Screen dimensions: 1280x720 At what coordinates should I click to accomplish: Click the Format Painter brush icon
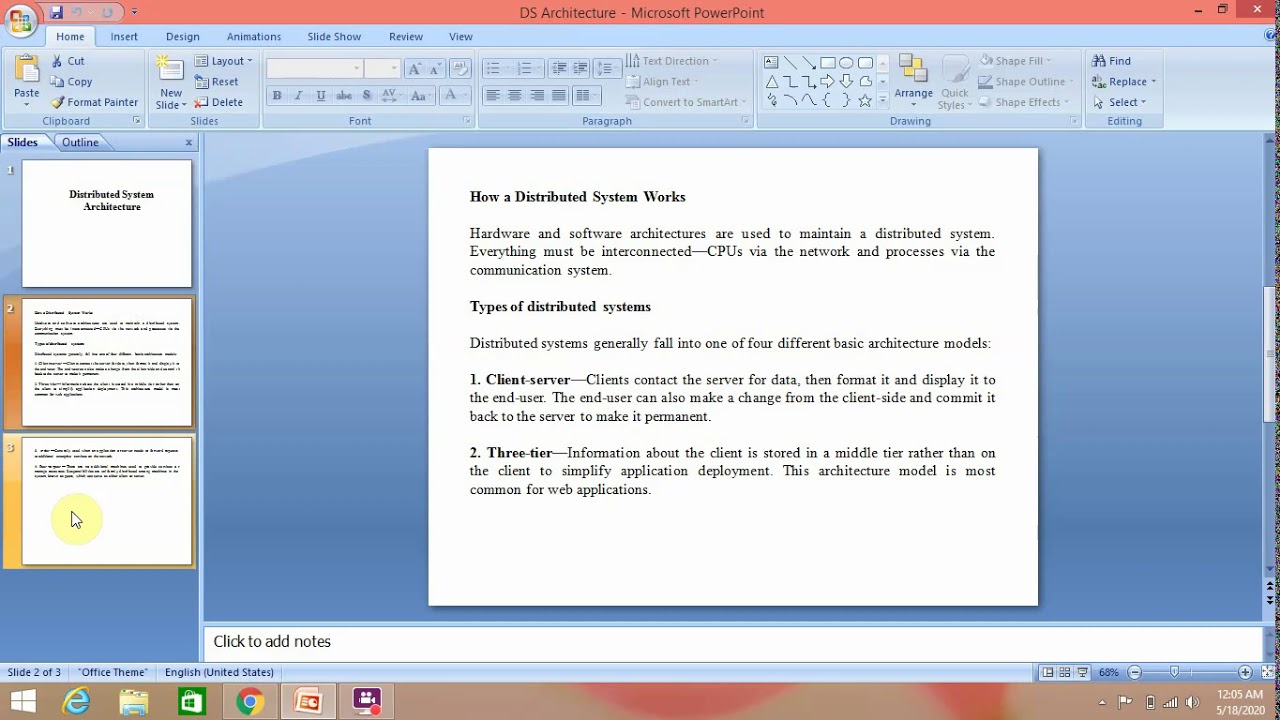click(57, 102)
